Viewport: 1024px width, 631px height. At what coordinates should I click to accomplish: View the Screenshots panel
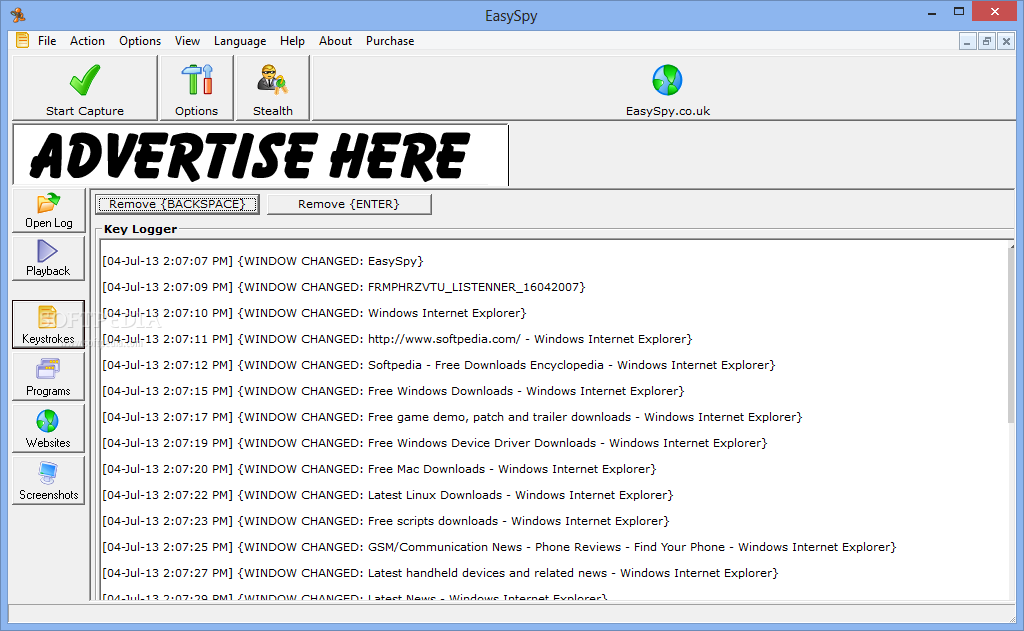(x=48, y=480)
